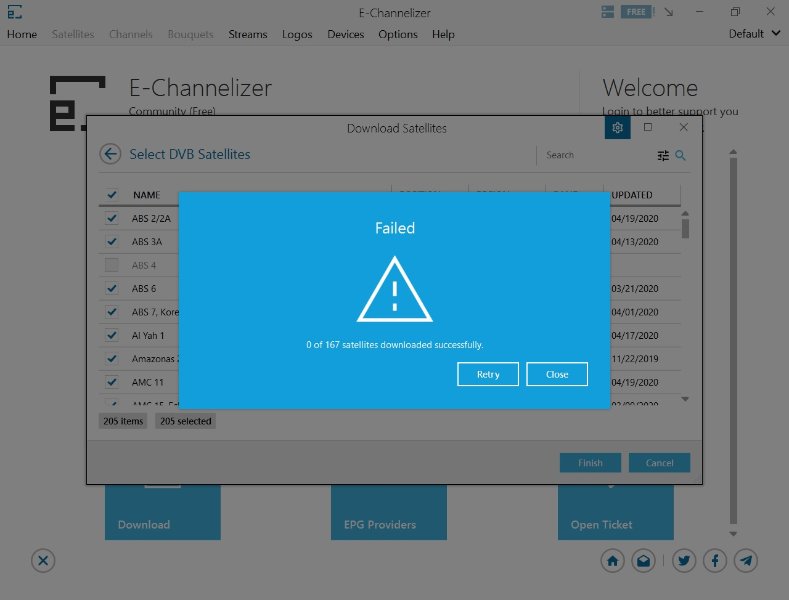Open the Telegram link icon
Image resolution: width=789 pixels, height=600 pixels.
coord(745,561)
